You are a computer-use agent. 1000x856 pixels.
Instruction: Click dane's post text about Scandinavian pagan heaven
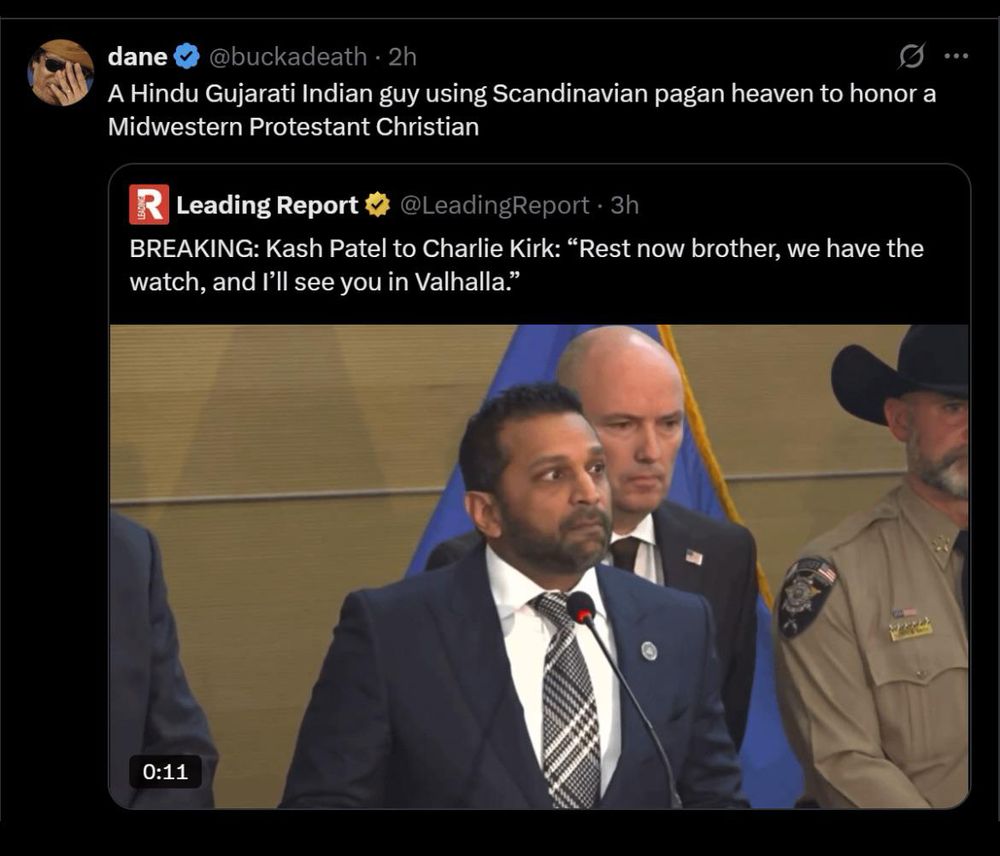(x=522, y=110)
